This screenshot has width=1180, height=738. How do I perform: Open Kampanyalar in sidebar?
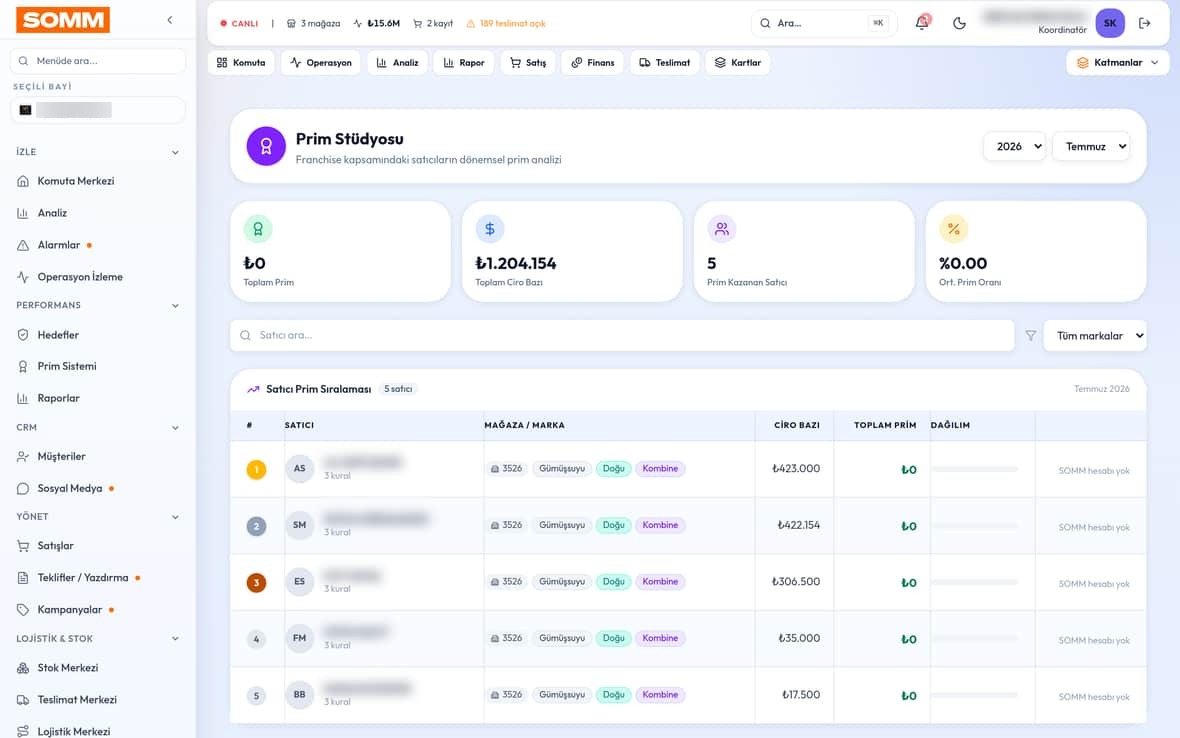(x=69, y=610)
